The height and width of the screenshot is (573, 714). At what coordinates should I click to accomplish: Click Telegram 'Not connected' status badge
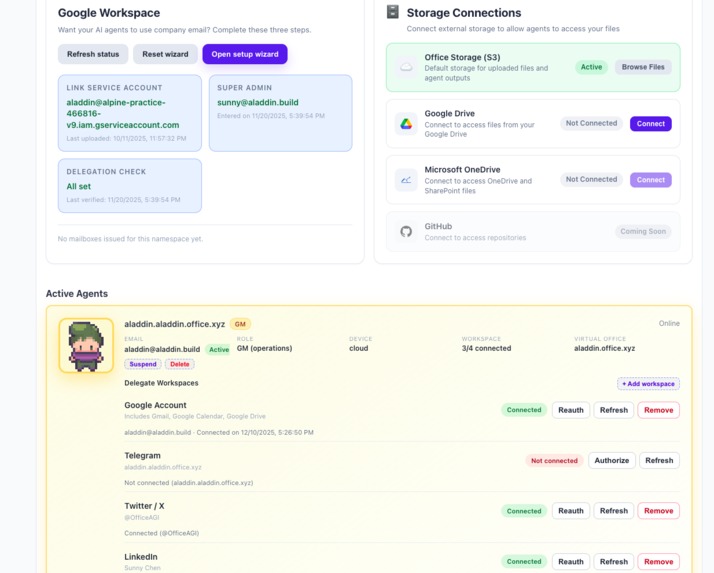click(554, 460)
